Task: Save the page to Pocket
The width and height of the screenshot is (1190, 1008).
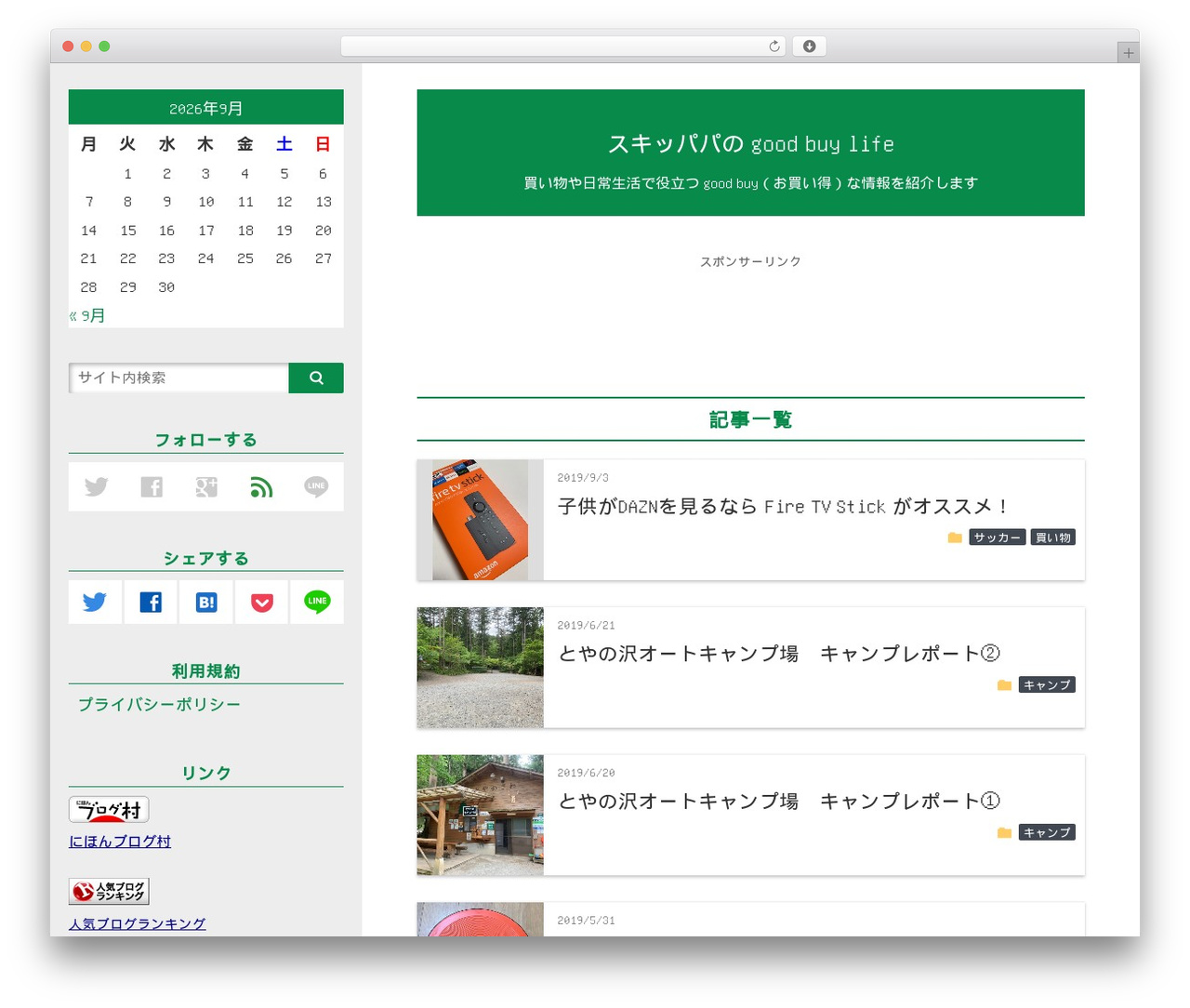Action: click(x=262, y=602)
